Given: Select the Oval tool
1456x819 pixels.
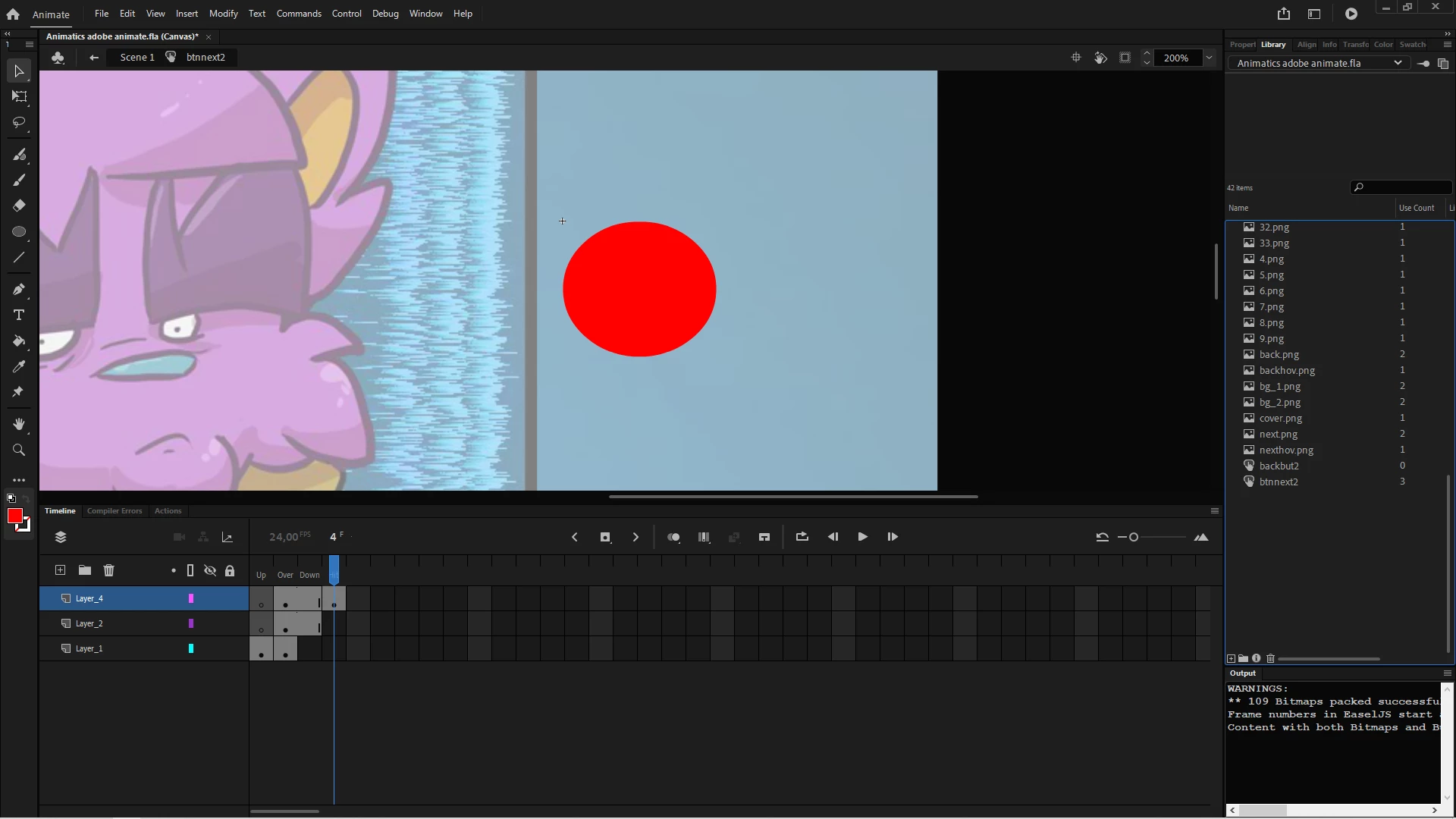Looking at the screenshot, I should [19, 231].
